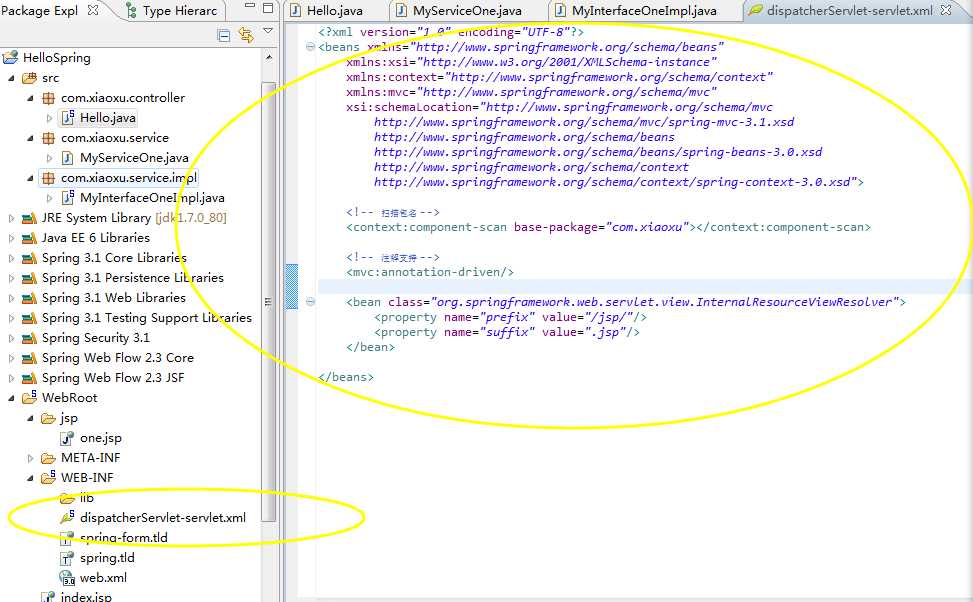Select the one.jsp file

[101, 438]
